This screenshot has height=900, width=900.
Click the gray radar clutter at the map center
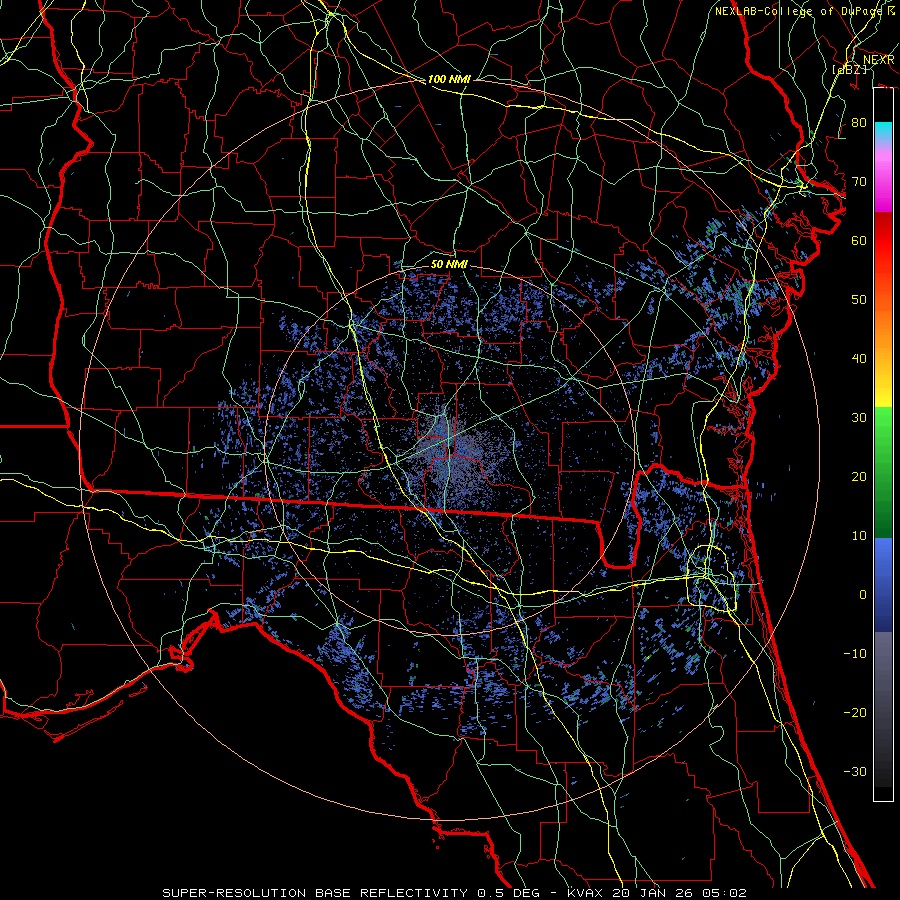pos(453,453)
